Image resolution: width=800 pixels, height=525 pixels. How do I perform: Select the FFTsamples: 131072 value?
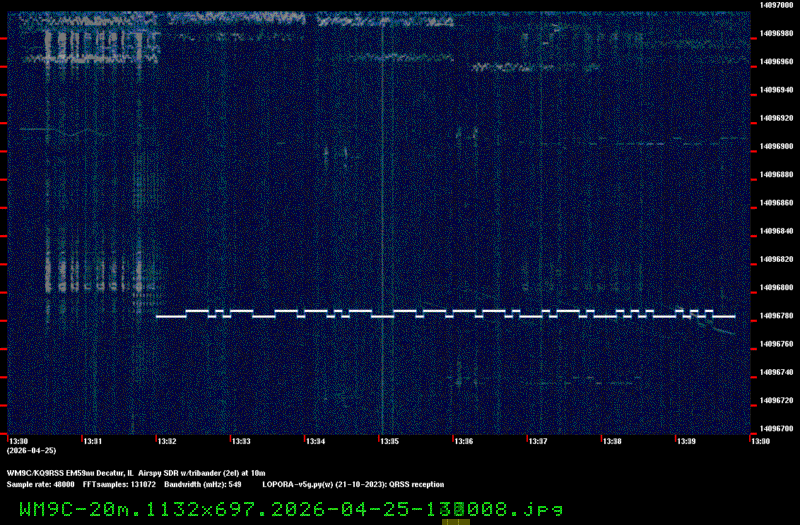point(119,485)
